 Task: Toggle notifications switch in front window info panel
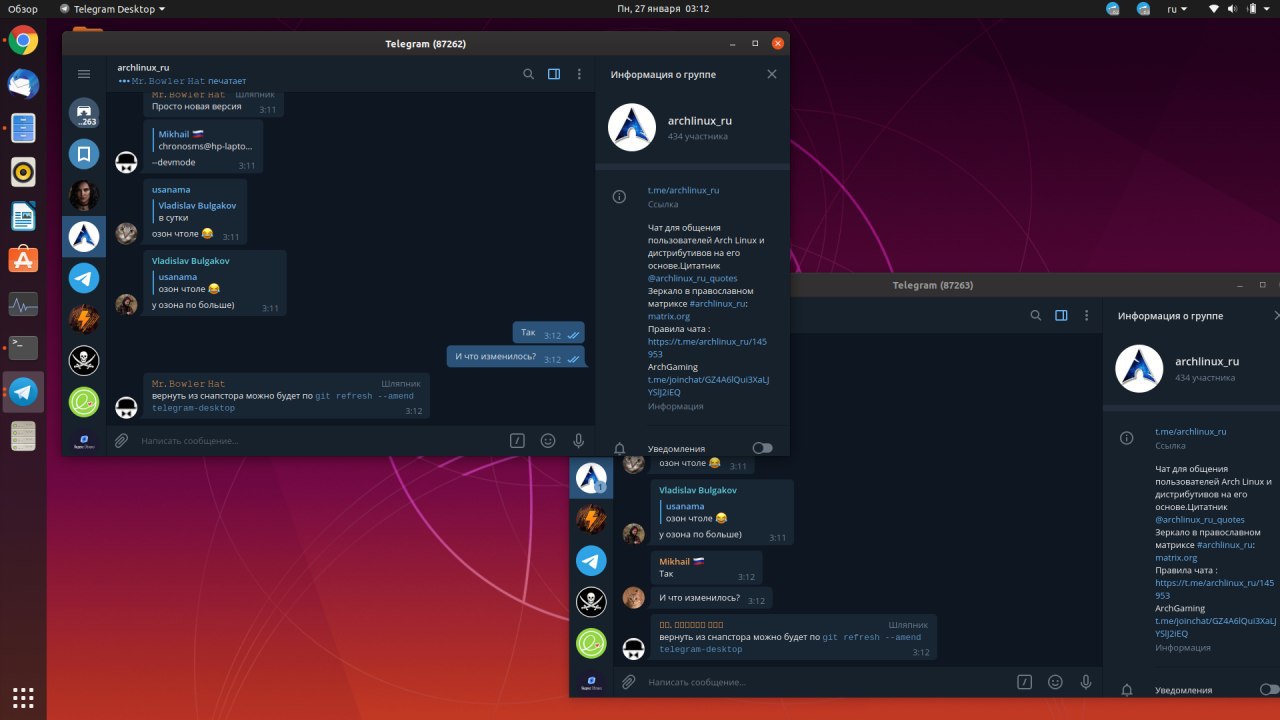[x=763, y=448]
